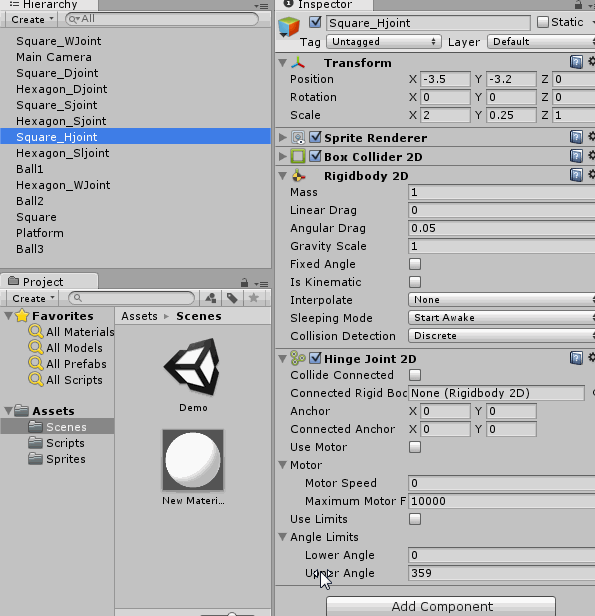Open help for Transform component
Screen dimensions: 595x616
[576, 62]
